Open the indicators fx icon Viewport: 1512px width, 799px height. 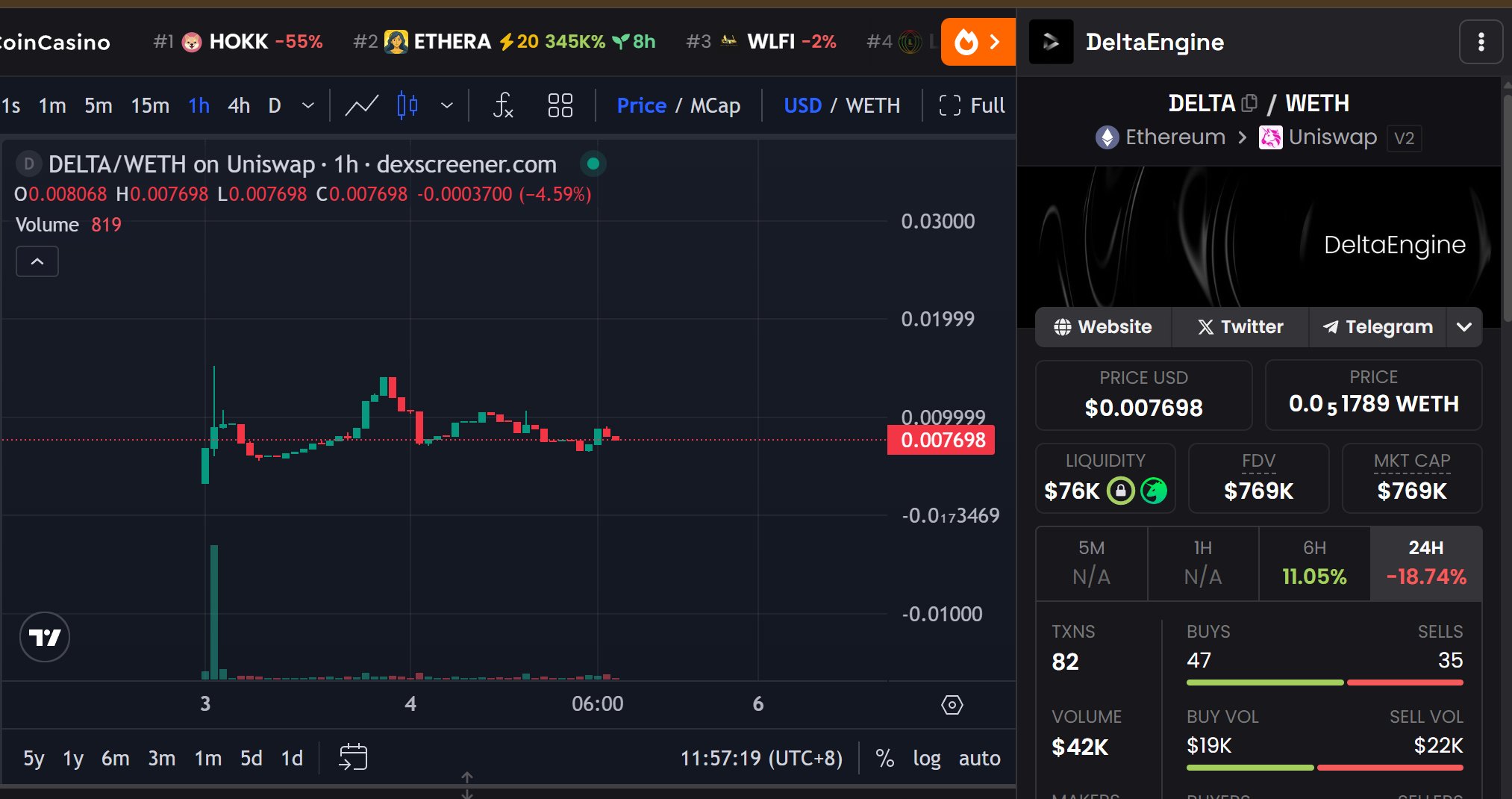point(503,105)
